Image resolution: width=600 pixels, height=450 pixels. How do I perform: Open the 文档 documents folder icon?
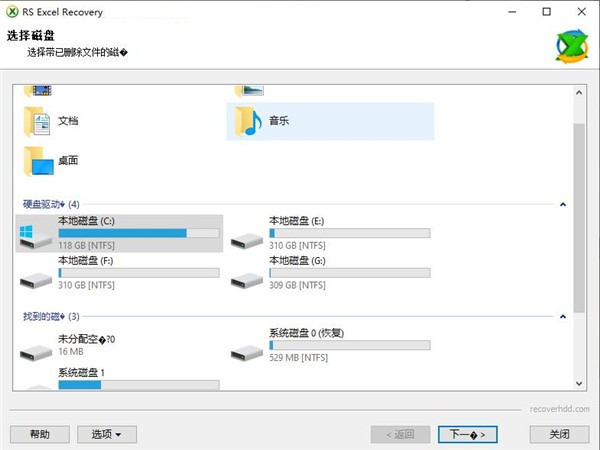[x=37, y=121]
